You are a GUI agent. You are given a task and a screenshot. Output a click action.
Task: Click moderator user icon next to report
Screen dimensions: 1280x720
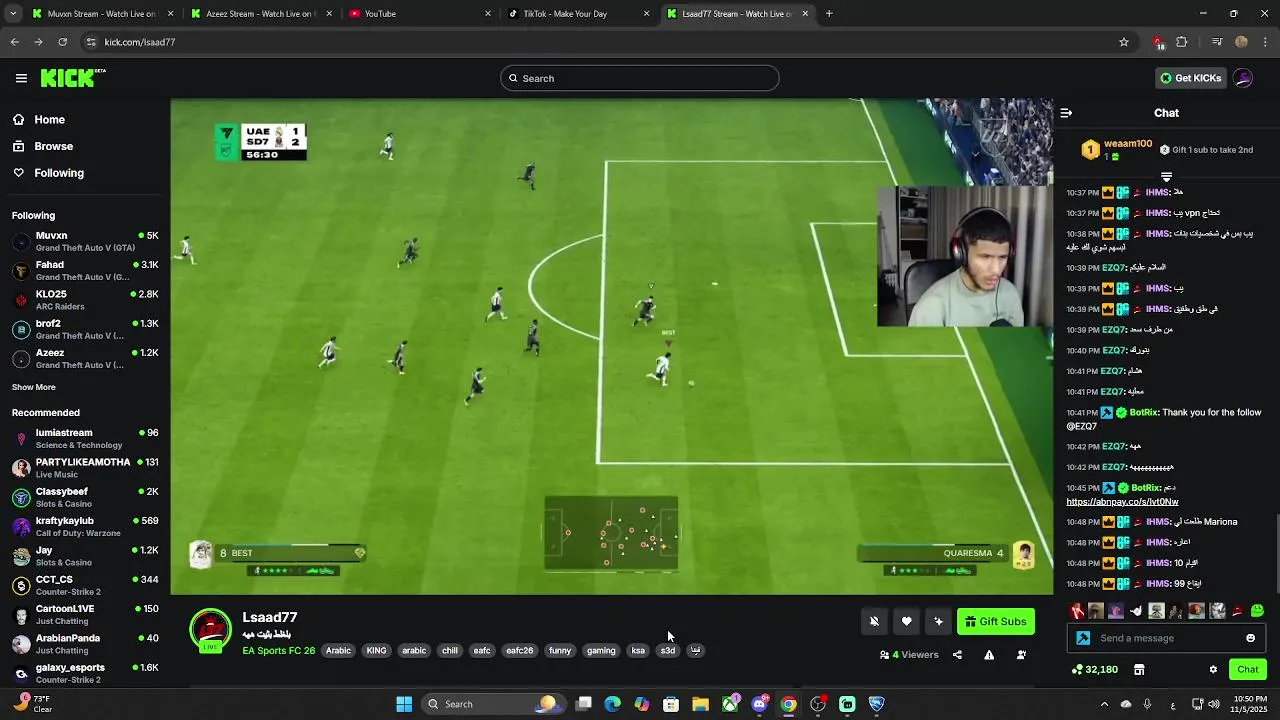pyautogui.click(x=1021, y=655)
